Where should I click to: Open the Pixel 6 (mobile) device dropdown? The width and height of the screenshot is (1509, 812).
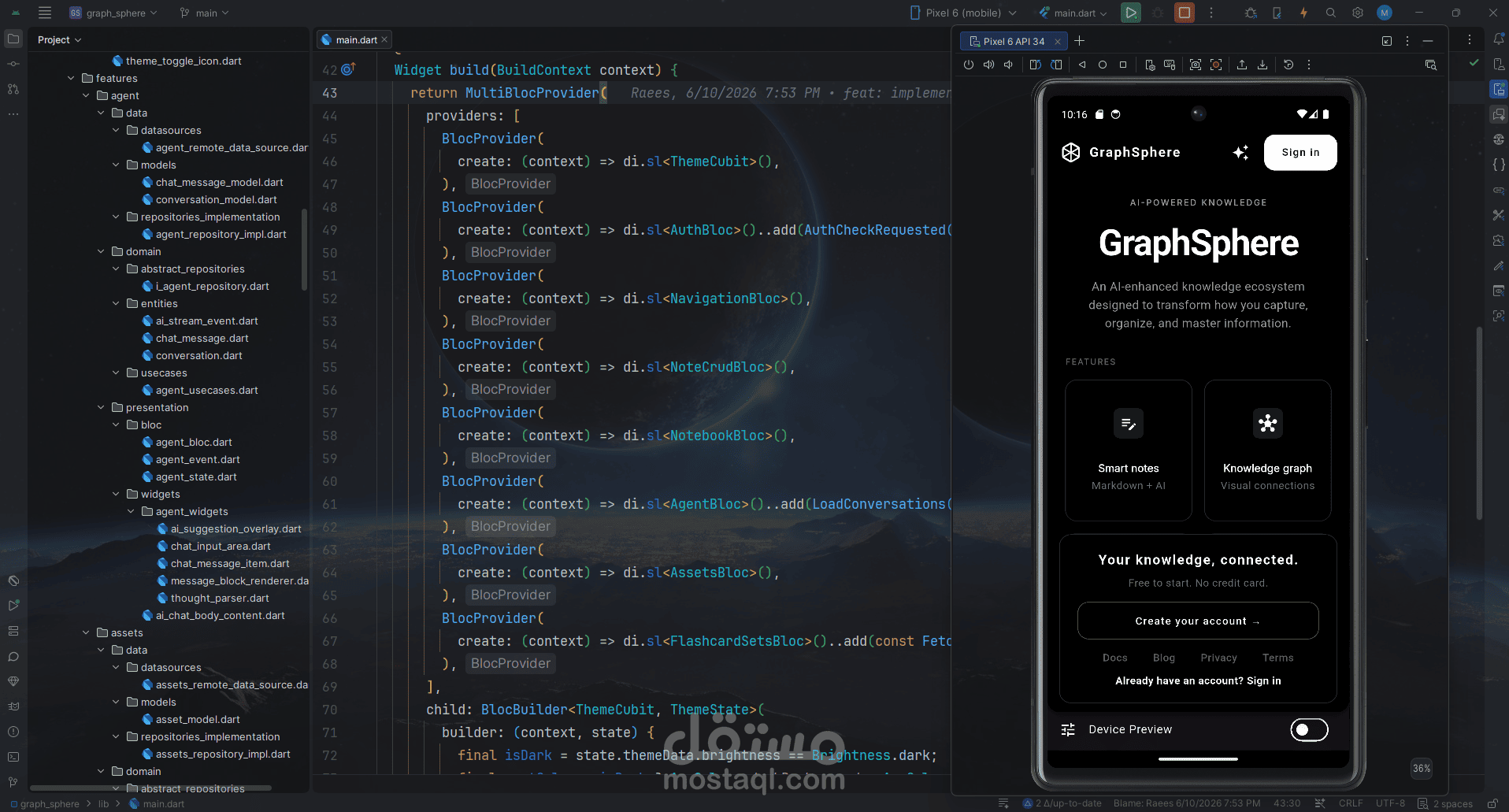(x=964, y=13)
